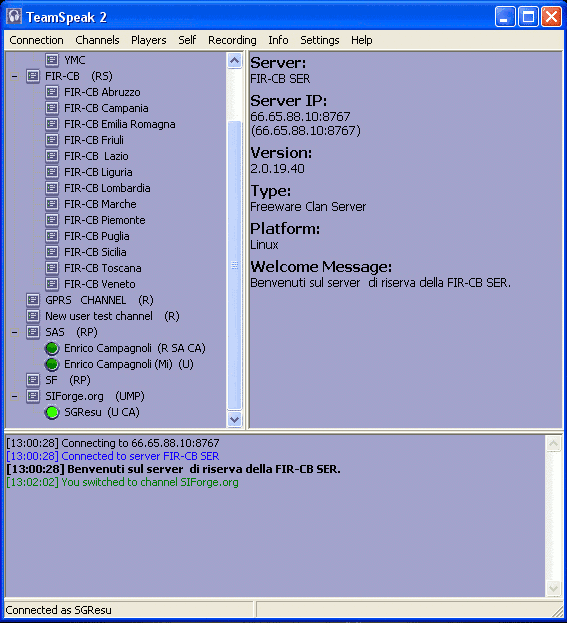Click the Linux platform value

[264, 245]
